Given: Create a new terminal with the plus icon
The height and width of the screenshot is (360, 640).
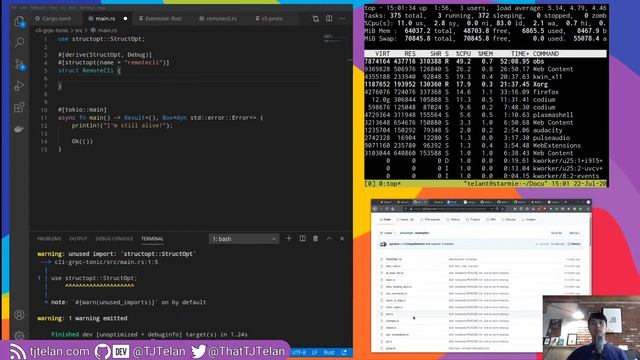Looking at the screenshot, I should [x=289, y=238].
